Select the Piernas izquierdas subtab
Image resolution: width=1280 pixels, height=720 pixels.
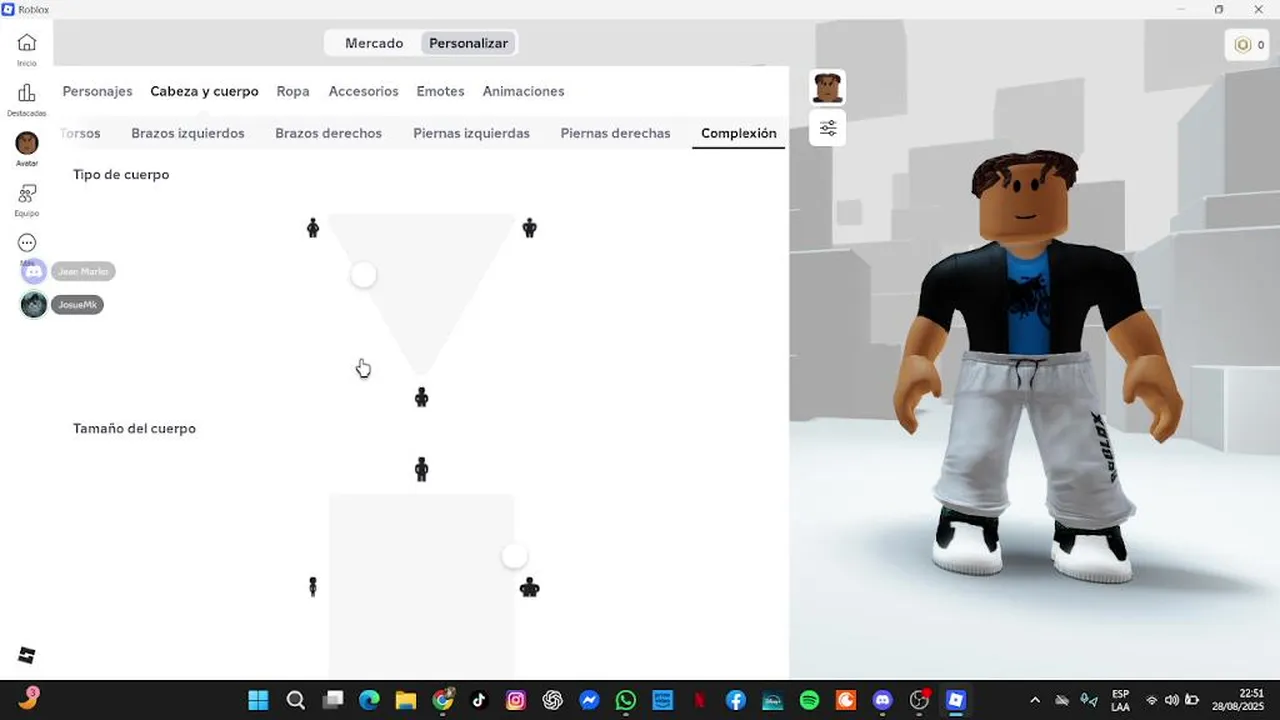[x=472, y=133]
